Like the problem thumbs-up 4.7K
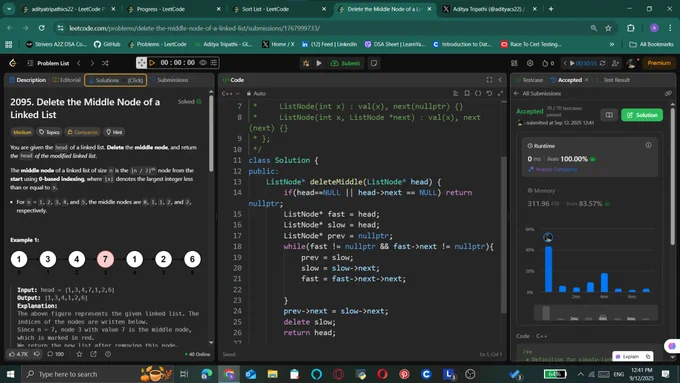 coord(18,354)
